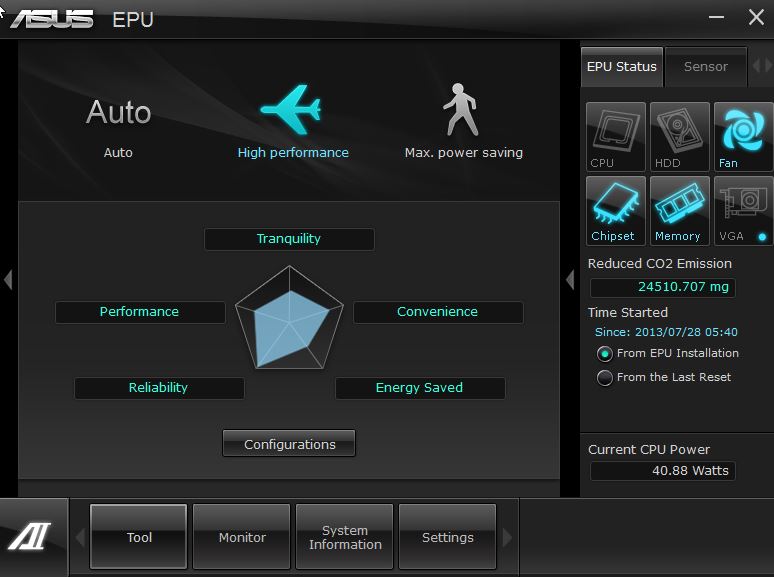Click the Reduced CO2 Emission heading
Image resolution: width=774 pixels, height=577 pixels.
[659, 264]
